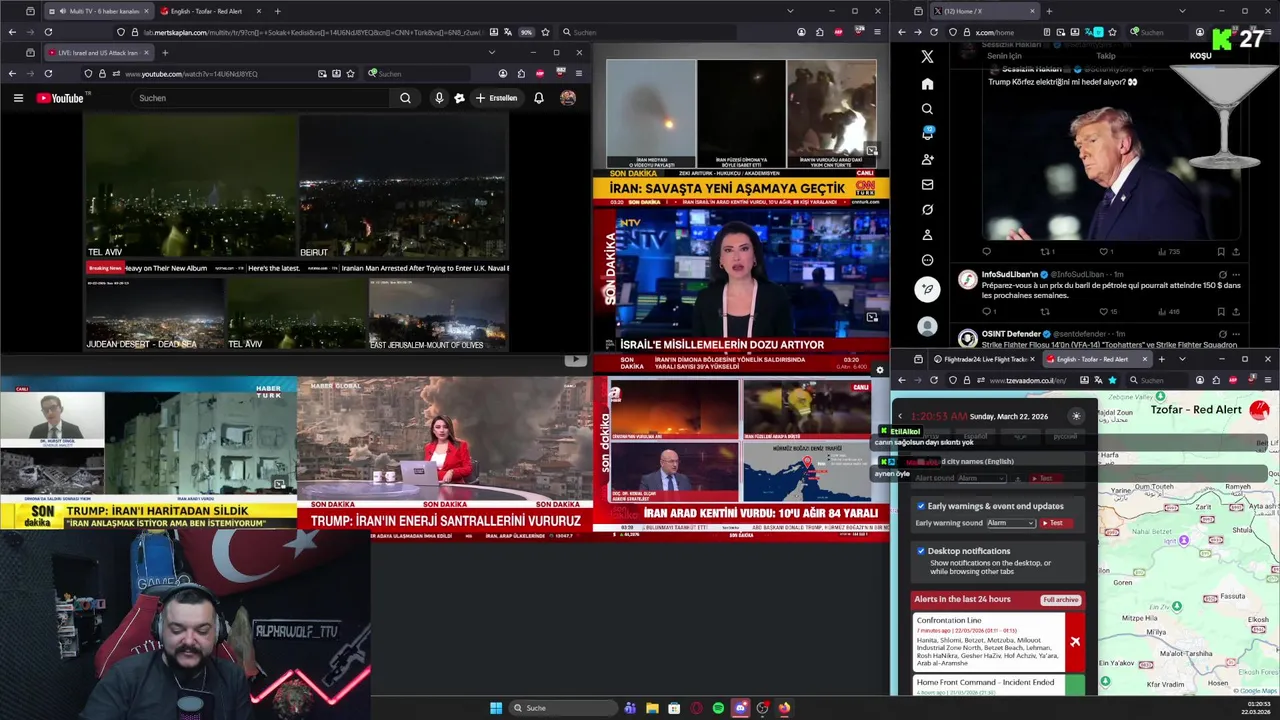Viewport: 1280px width, 720px height.
Task: Reply to the InfoSudLiban post
Action: (x=987, y=311)
